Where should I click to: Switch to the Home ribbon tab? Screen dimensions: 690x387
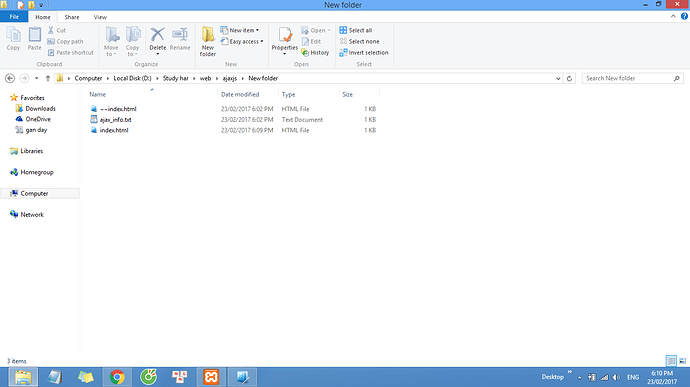[x=43, y=17]
